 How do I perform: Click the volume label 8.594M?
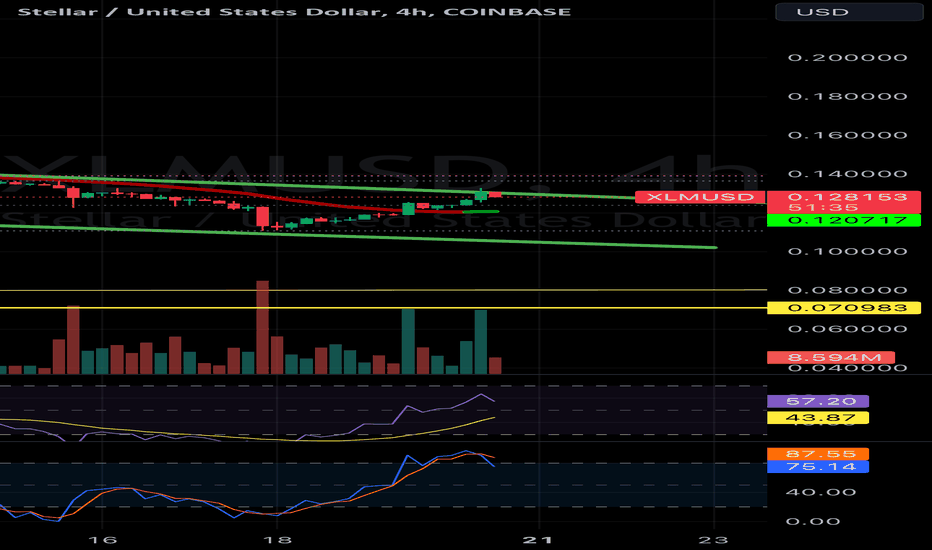coord(831,357)
